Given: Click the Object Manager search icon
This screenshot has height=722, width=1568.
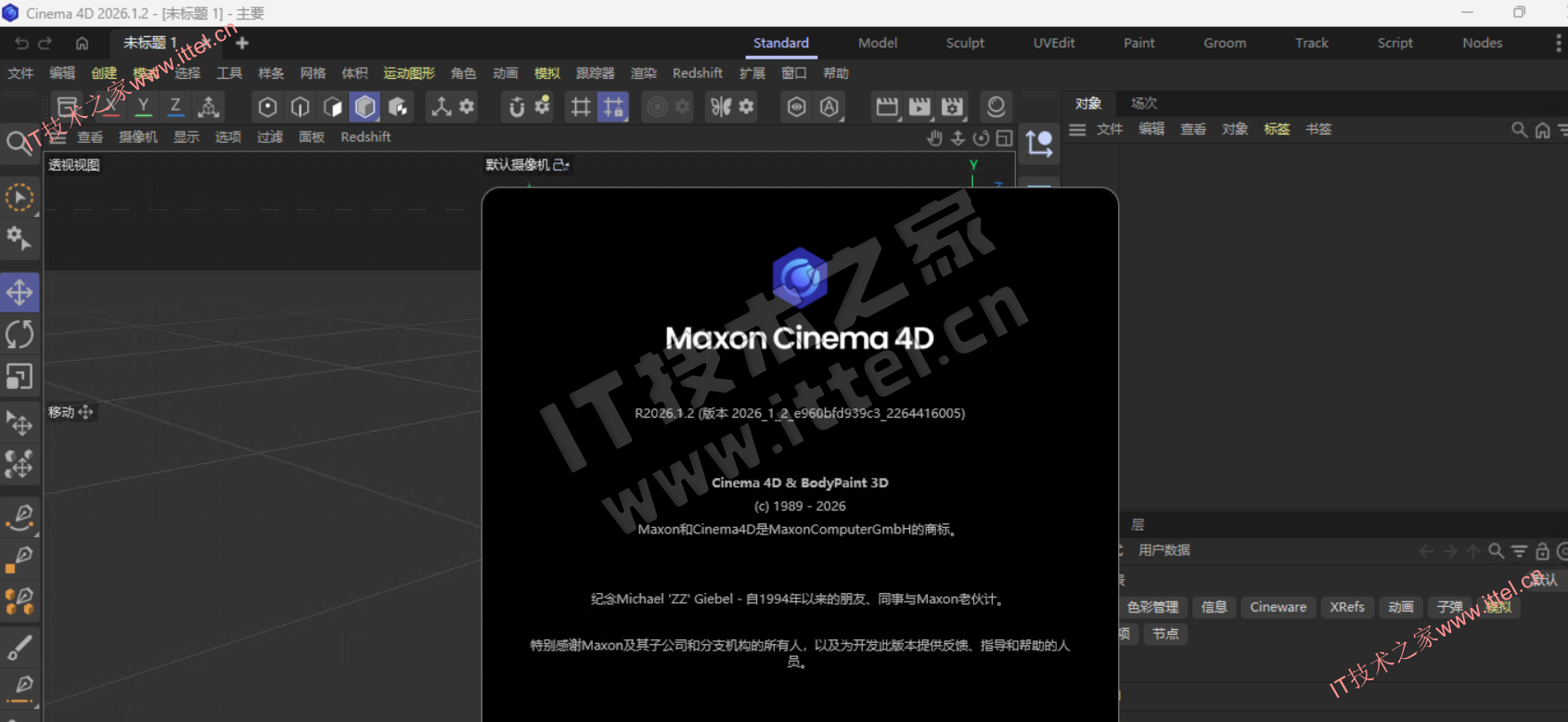Looking at the screenshot, I should pyautogui.click(x=1519, y=130).
